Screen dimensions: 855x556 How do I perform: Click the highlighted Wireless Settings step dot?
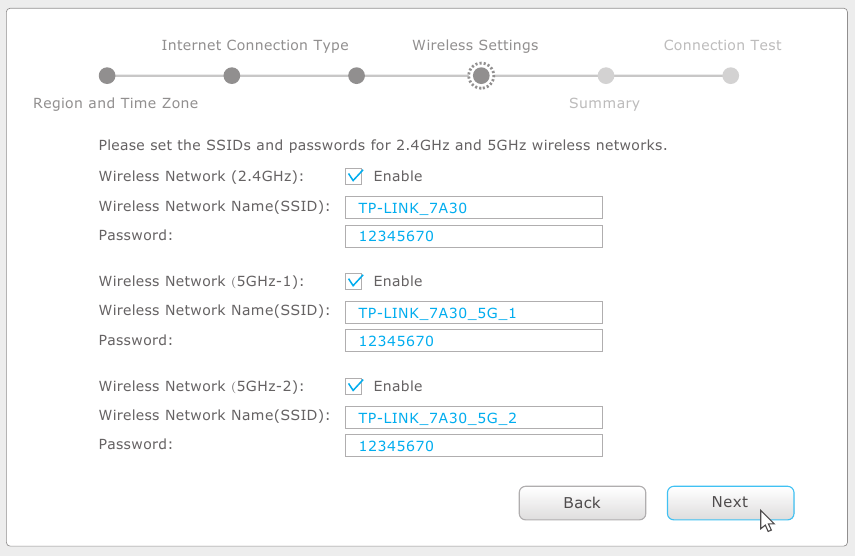coord(481,75)
